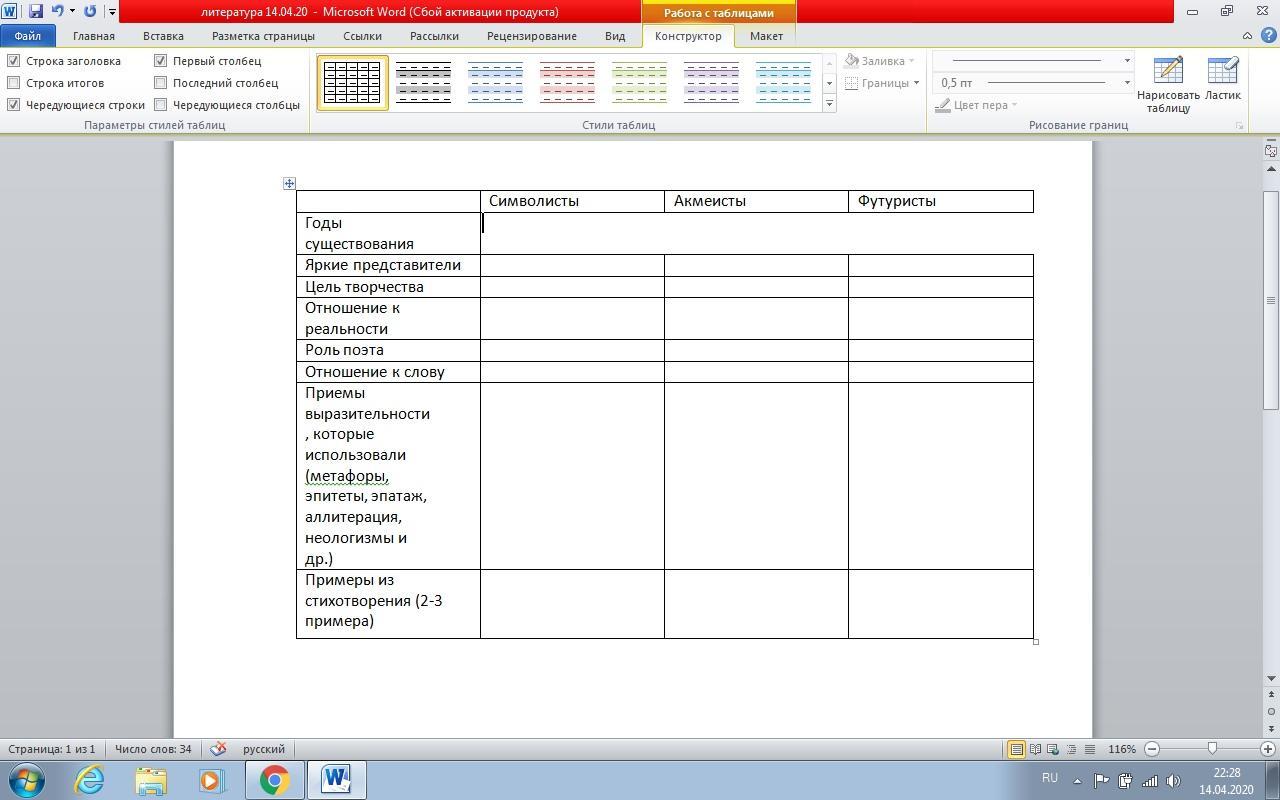1280x800 pixels.
Task: Click the Word taskbar button
Action: point(336,780)
